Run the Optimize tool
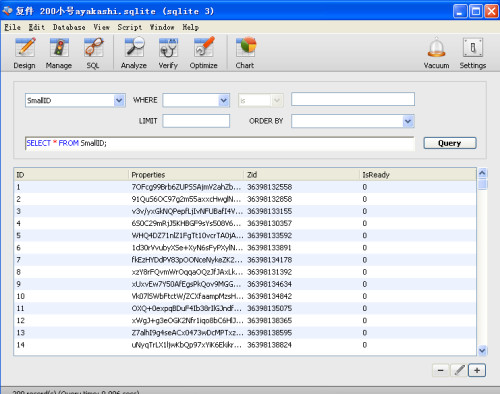Viewport: 500px width, 394px height. [x=204, y=53]
